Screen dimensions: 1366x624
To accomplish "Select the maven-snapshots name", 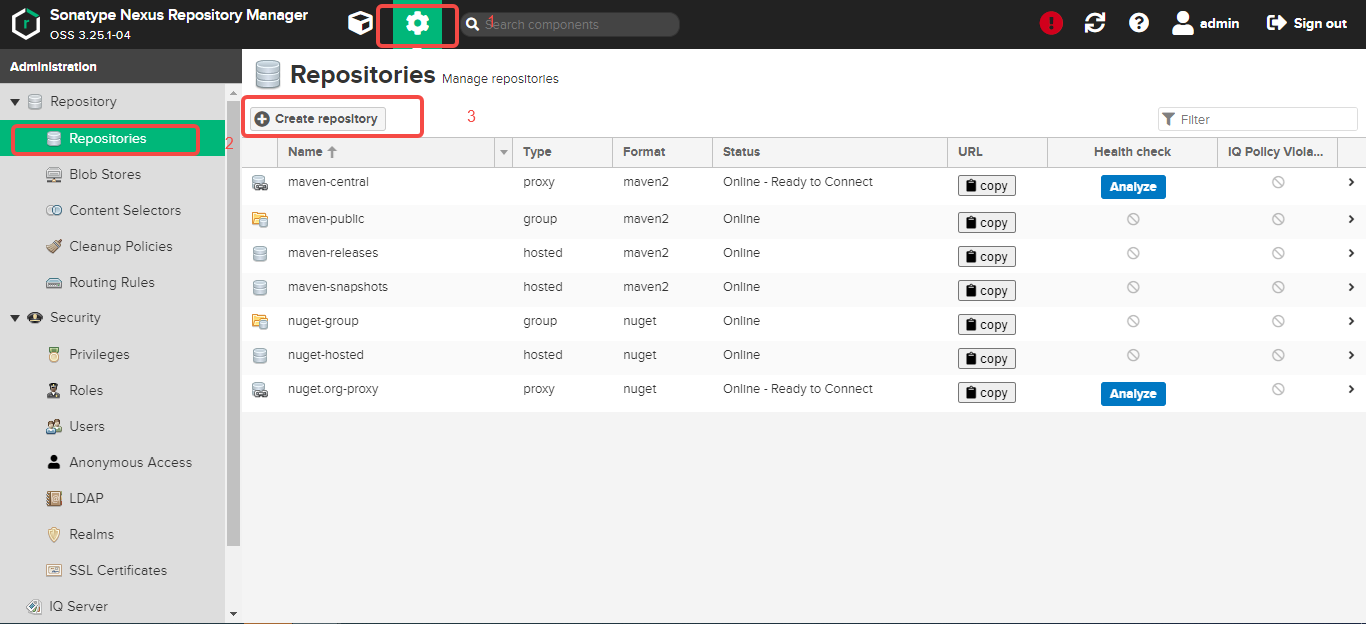I will click(x=338, y=287).
